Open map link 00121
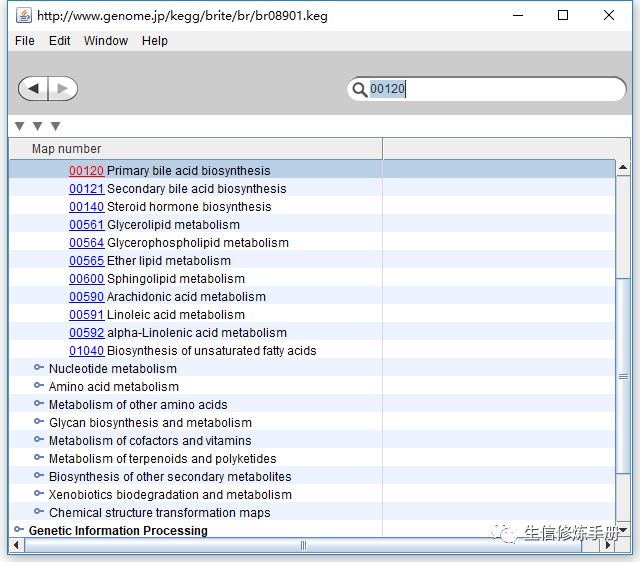 click(87, 189)
